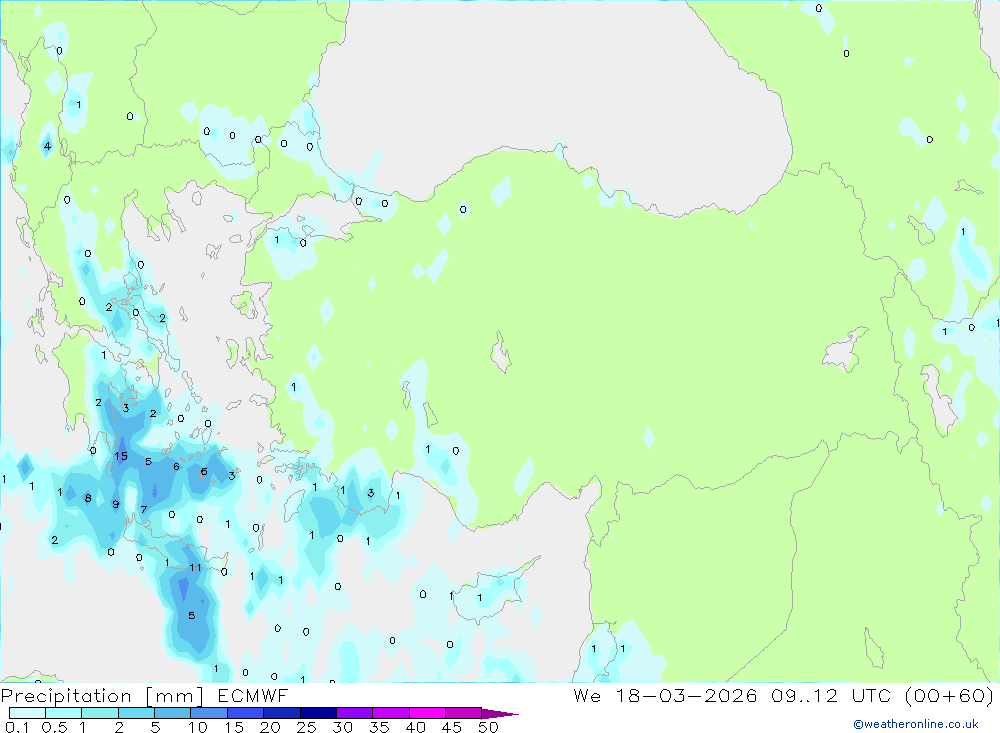1000x733 pixels.
Task: Click the '(00+60)' forecast offset text
Action: tap(950, 695)
